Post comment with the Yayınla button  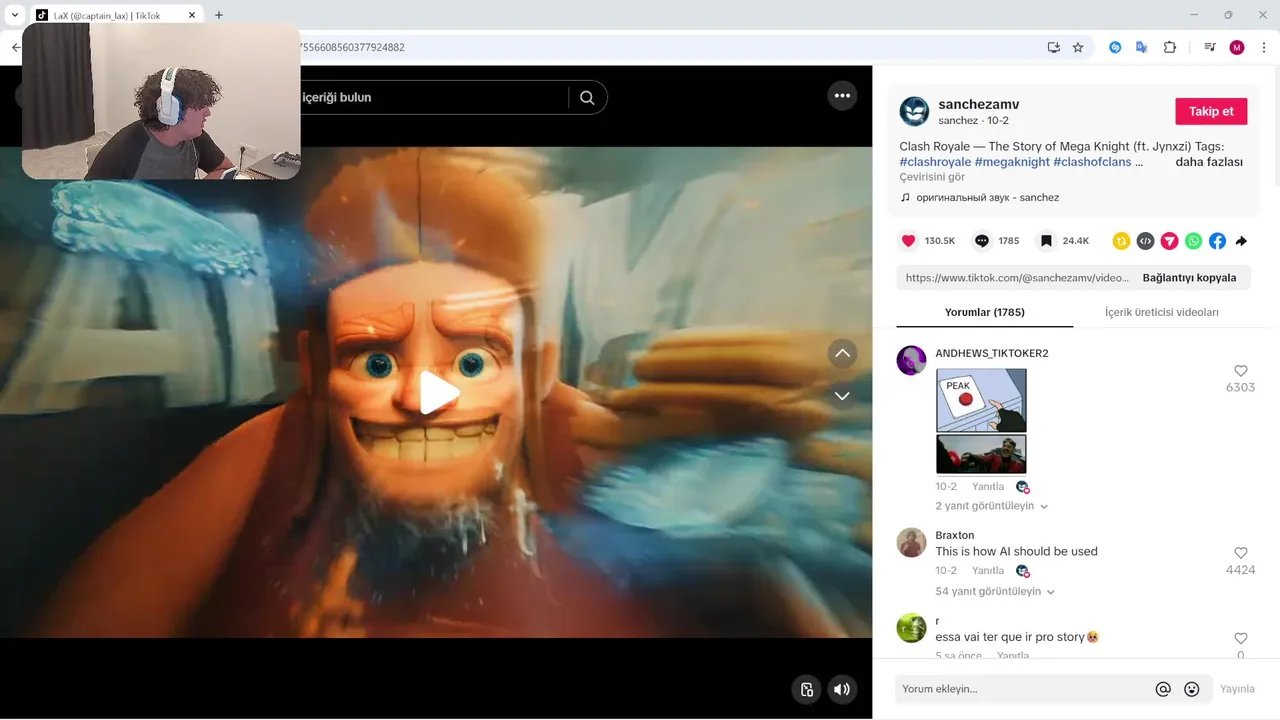[1237, 689]
